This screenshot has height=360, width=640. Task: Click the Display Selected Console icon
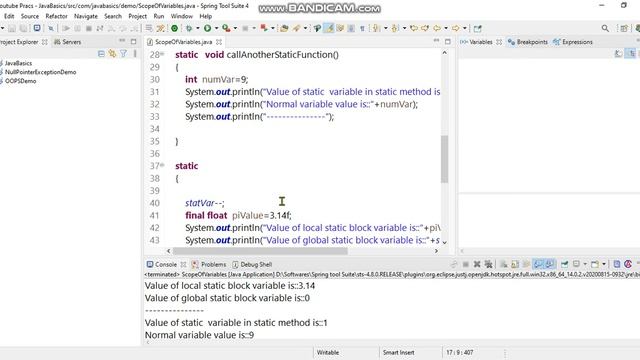(x=576, y=264)
